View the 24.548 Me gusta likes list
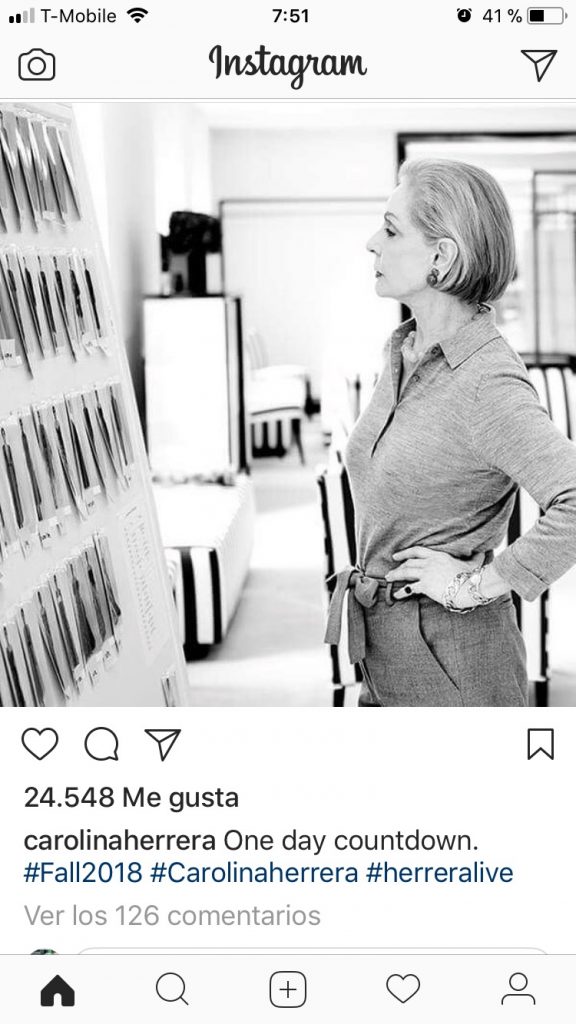This screenshot has height=1024, width=576. (x=131, y=797)
